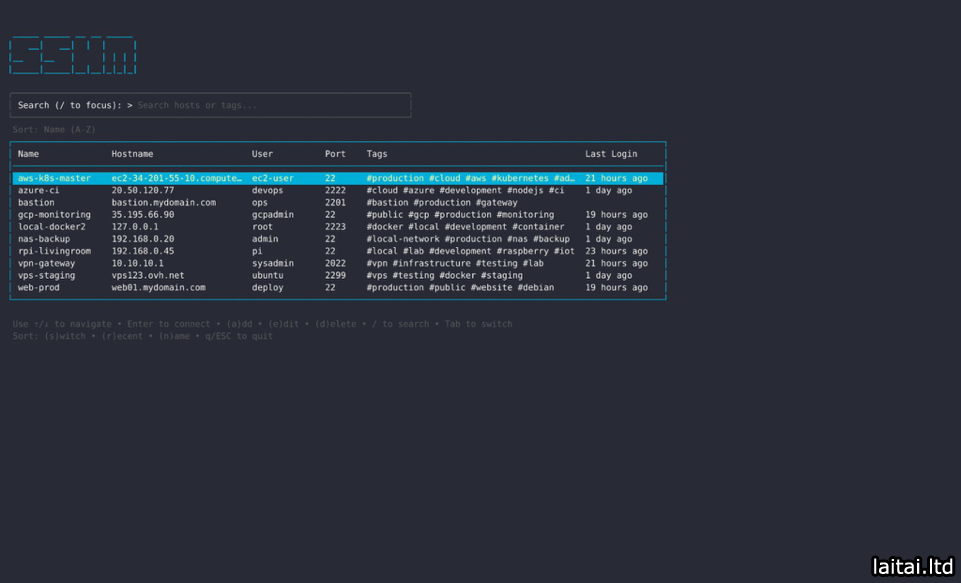Click the Name column header
This screenshot has width=961, height=583.
[x=28, y=154]
